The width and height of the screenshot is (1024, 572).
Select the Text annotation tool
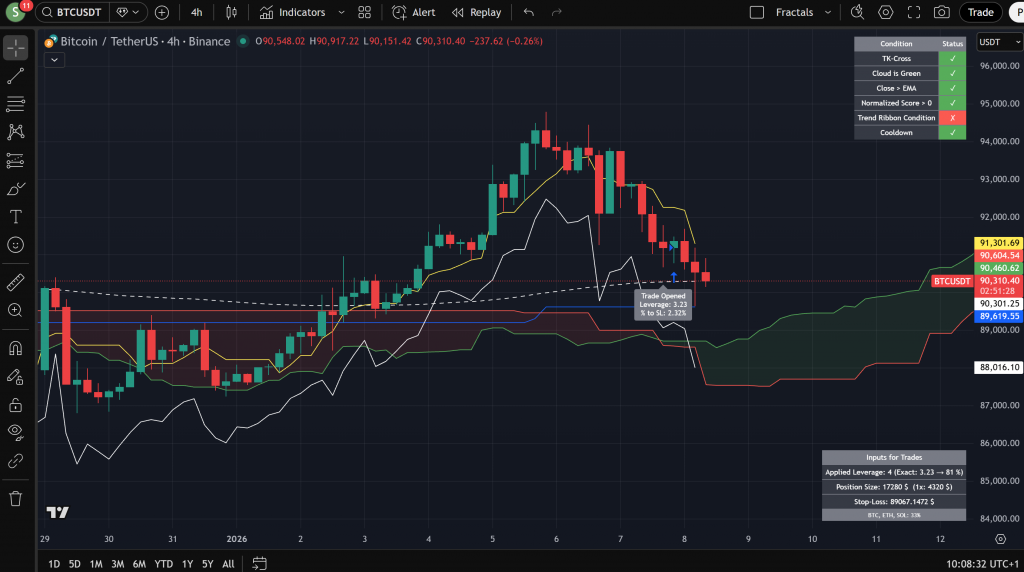point(15,216)
